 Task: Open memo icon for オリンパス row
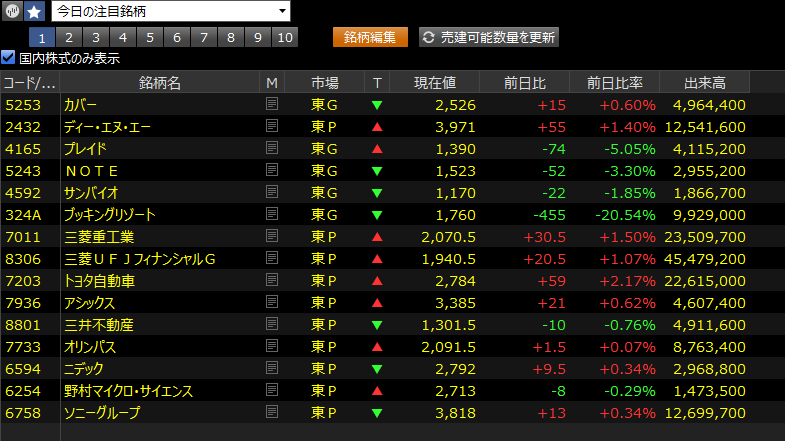pyautogui.click(x=272, y=346)
